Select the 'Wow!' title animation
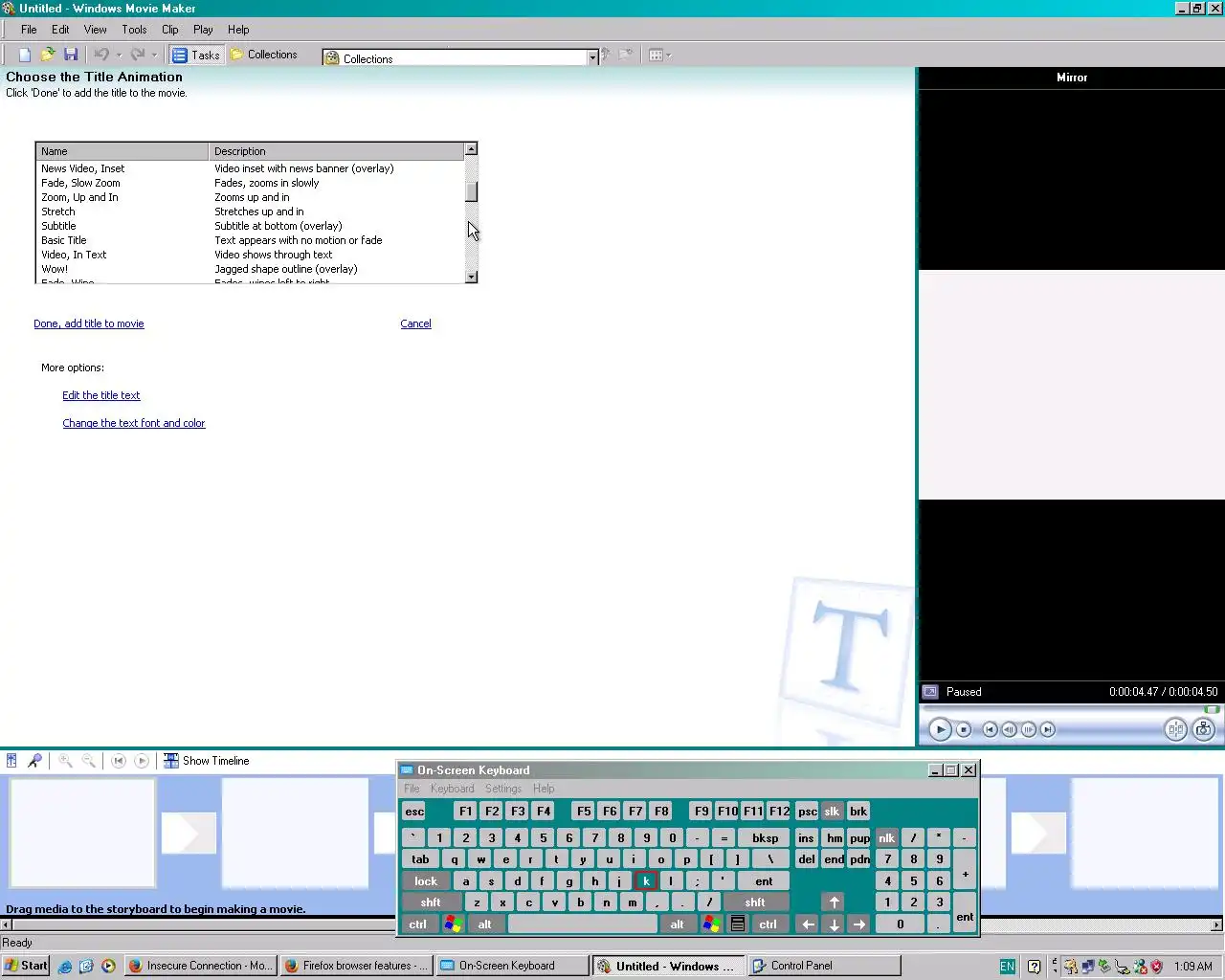 click(251, 269)
